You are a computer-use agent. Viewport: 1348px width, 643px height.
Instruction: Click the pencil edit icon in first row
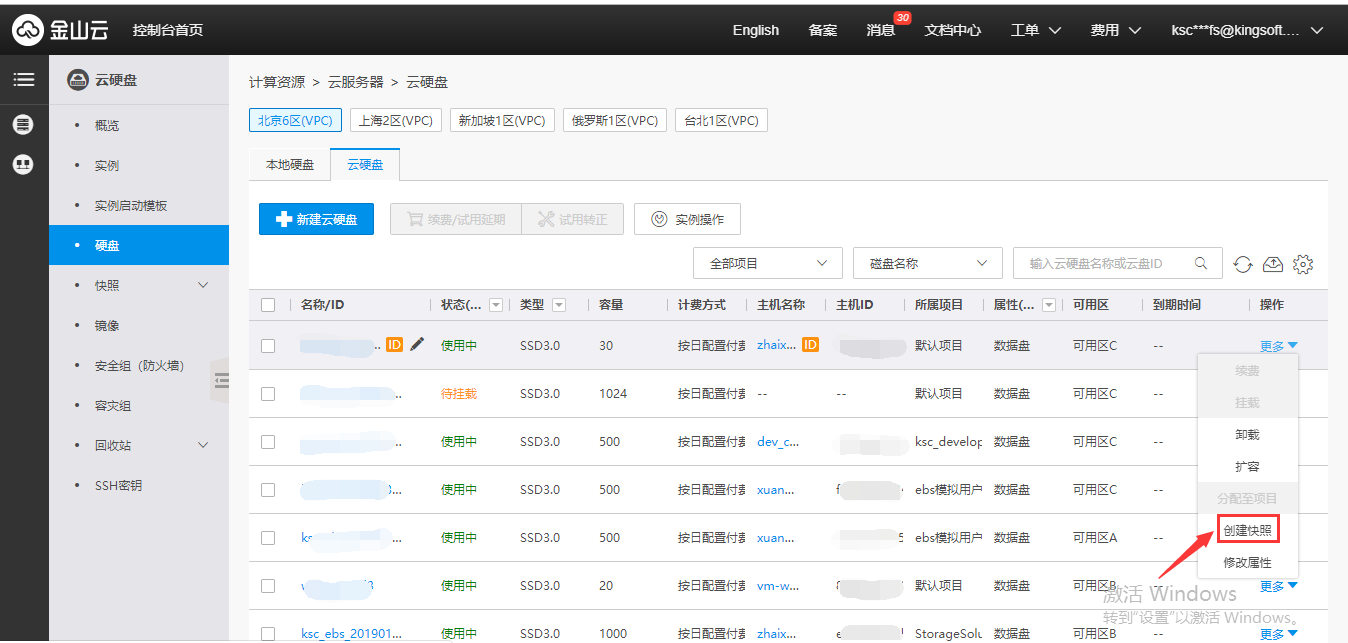coord(417,344)
